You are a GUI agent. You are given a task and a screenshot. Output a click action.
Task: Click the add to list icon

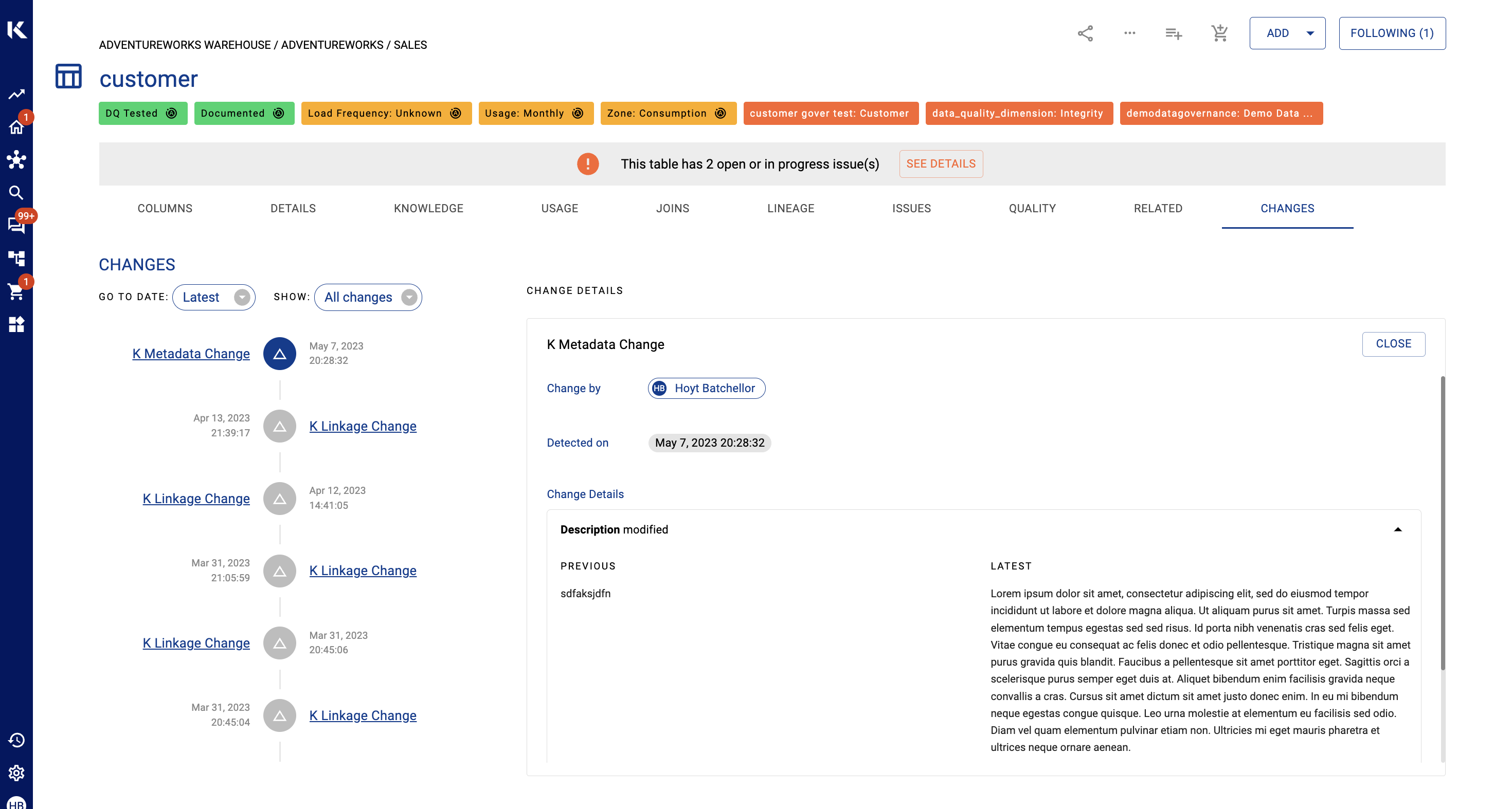pyautogui.click(x=1173, y=33)
